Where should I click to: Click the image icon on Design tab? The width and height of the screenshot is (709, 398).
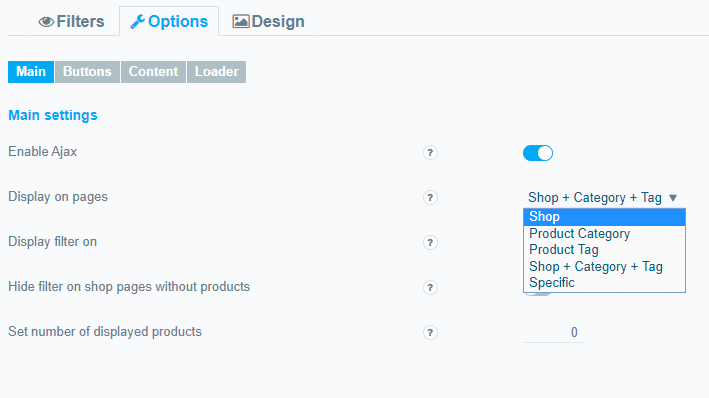[x=241, y=21]
